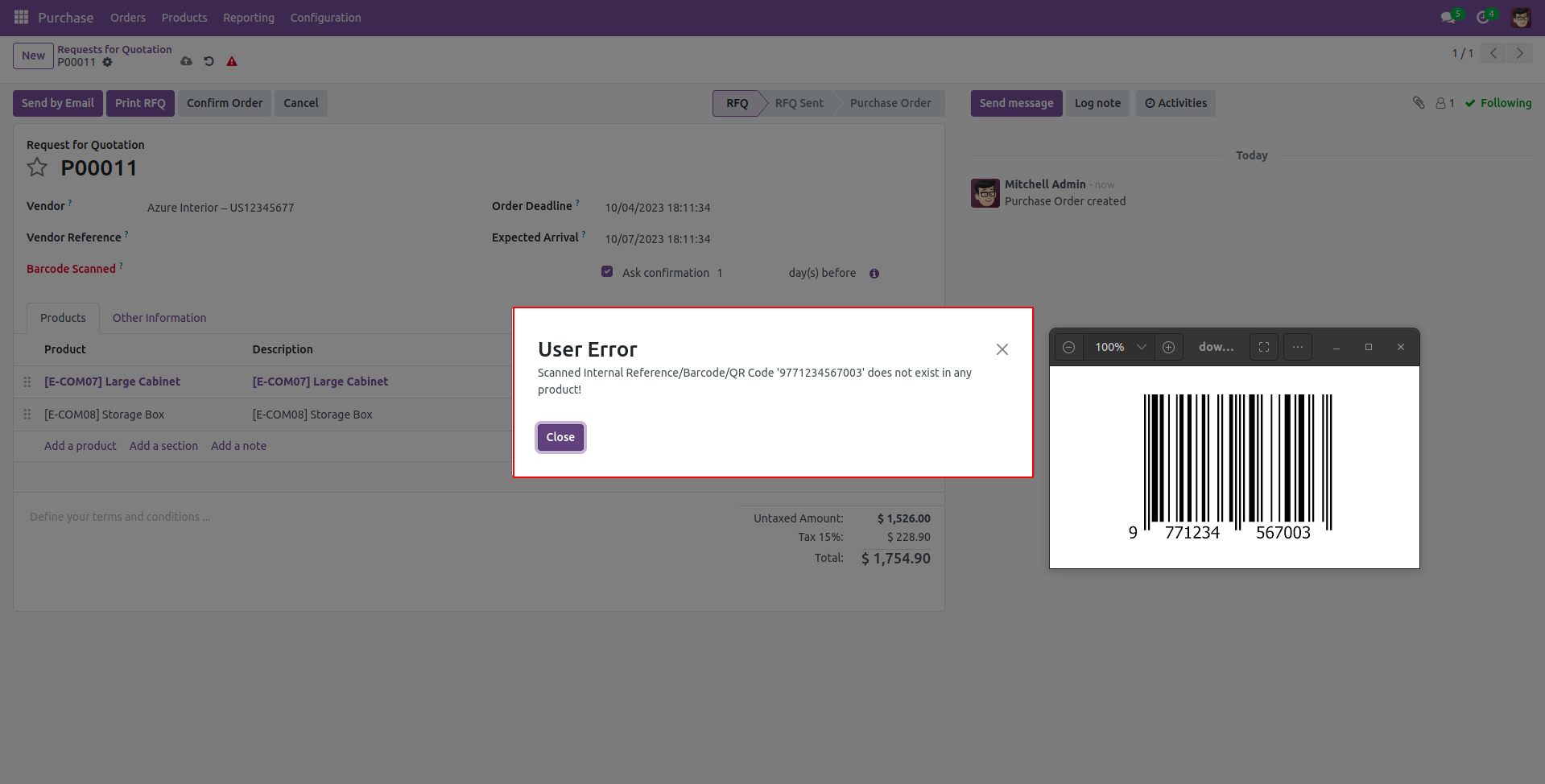This screenshot has height=784, width=1545.
Task: Show followers list person icon
Action: pyautogui.click(x=1445, y=103)
